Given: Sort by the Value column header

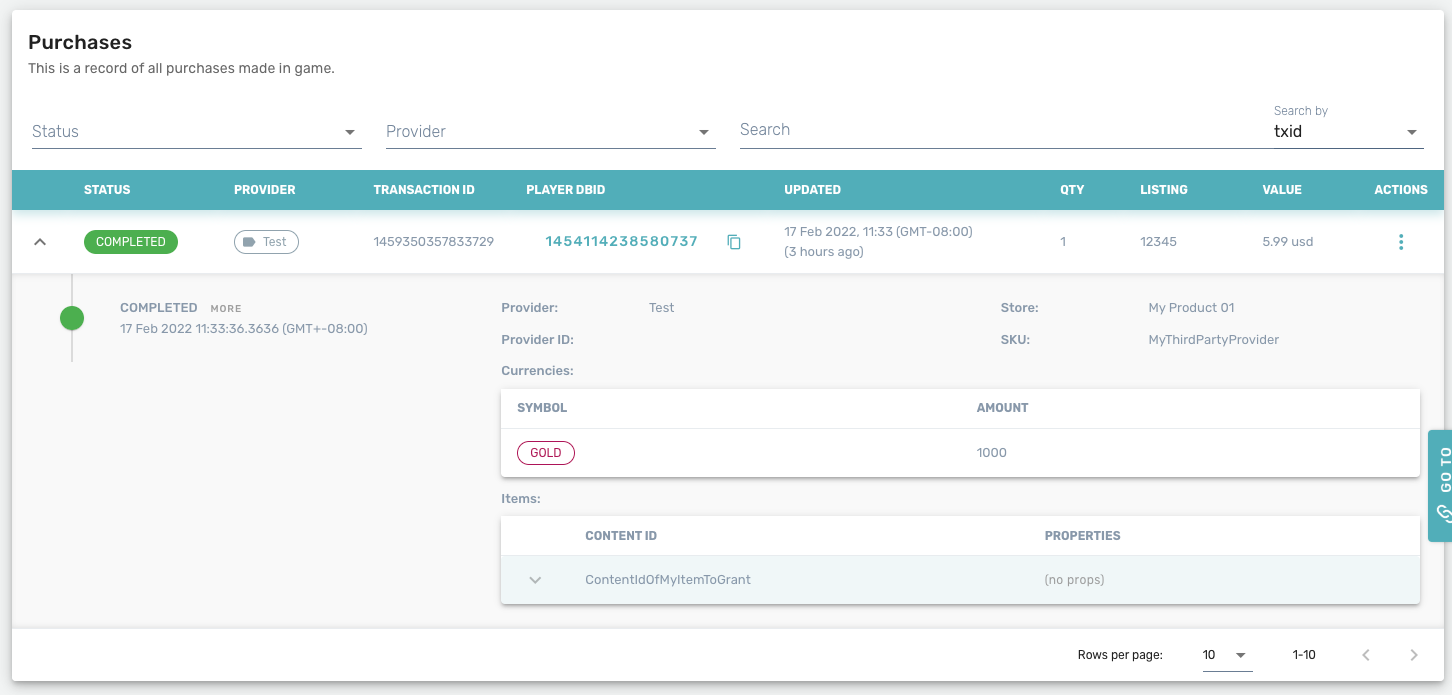Looking at the screenshot, I should [1282, 190].
